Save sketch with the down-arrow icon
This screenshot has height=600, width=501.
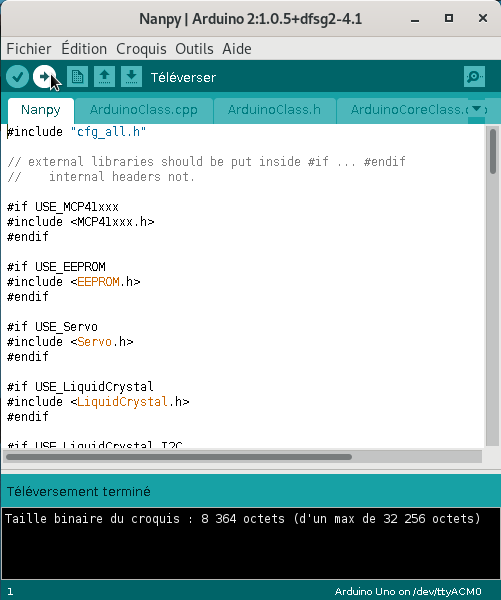click(x=131, y=77)
